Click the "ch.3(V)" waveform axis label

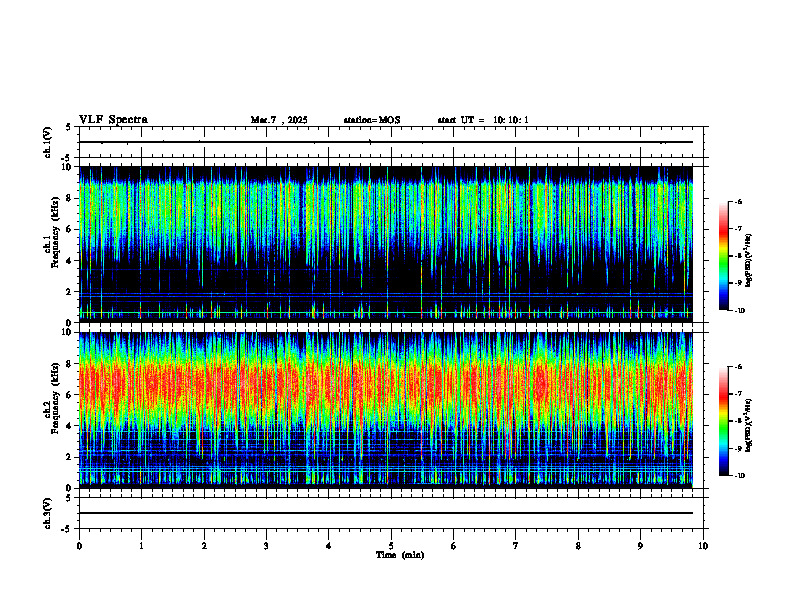tap(48, 513)
